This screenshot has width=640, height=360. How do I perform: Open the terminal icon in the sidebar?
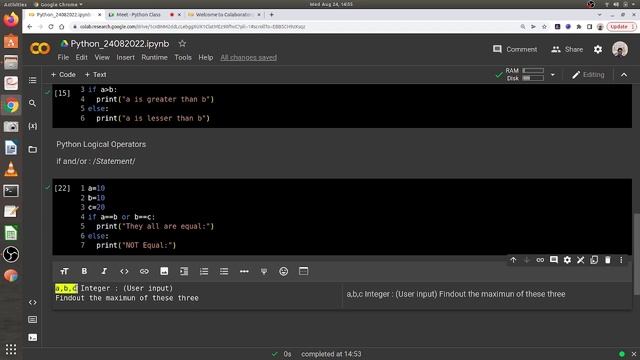click(x=33, y=338)
